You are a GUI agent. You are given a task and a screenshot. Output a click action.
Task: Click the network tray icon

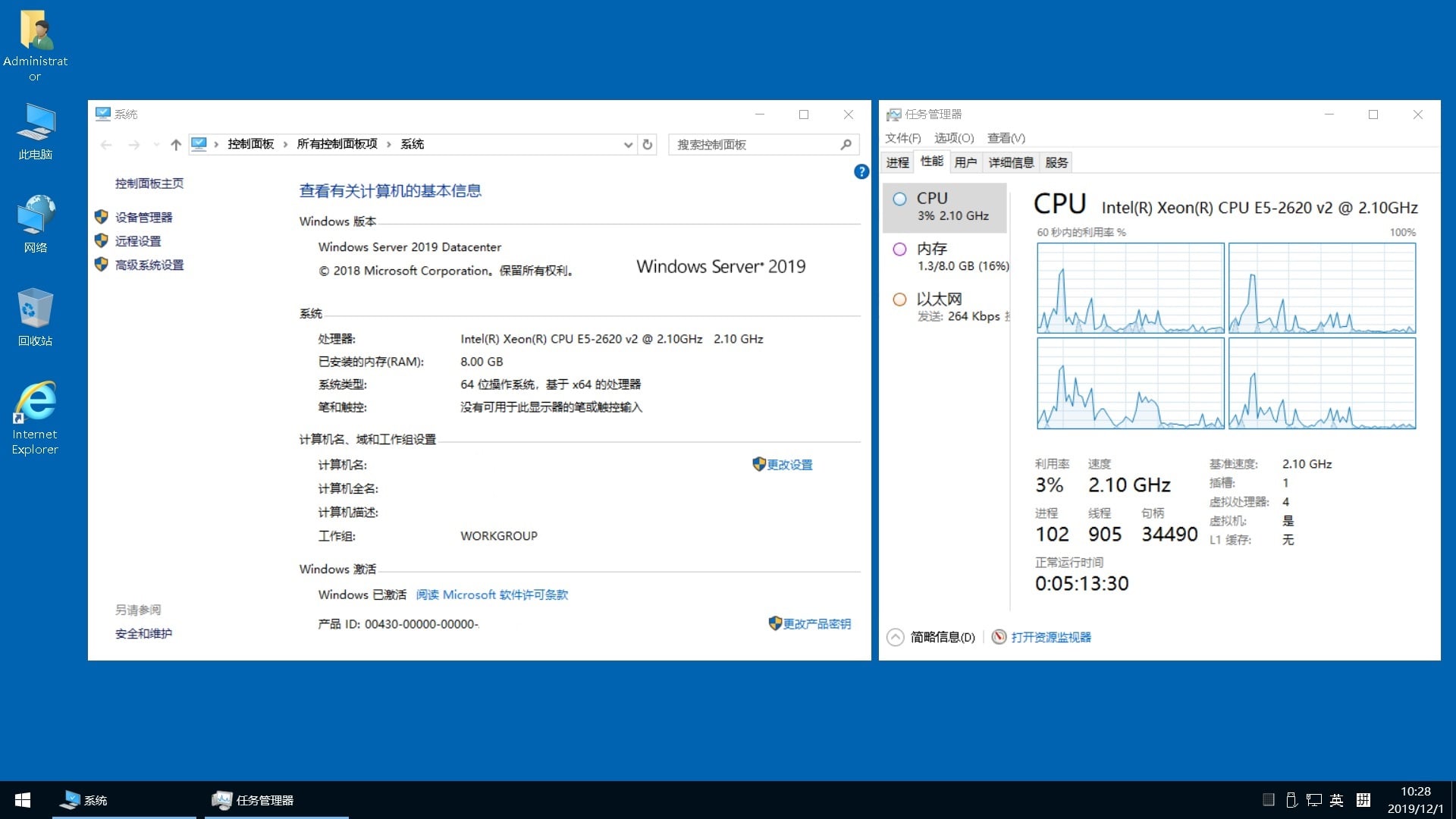point(1314,800)
